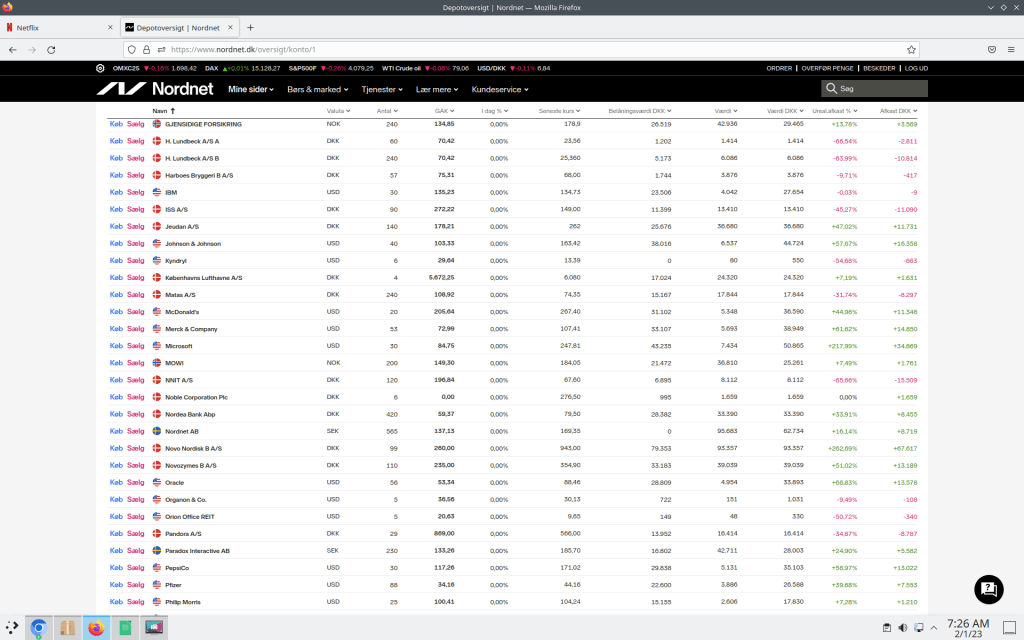
Task: Open the OVERFØR PENGE link
Action: pyautogui.click(x=827, y=68)
